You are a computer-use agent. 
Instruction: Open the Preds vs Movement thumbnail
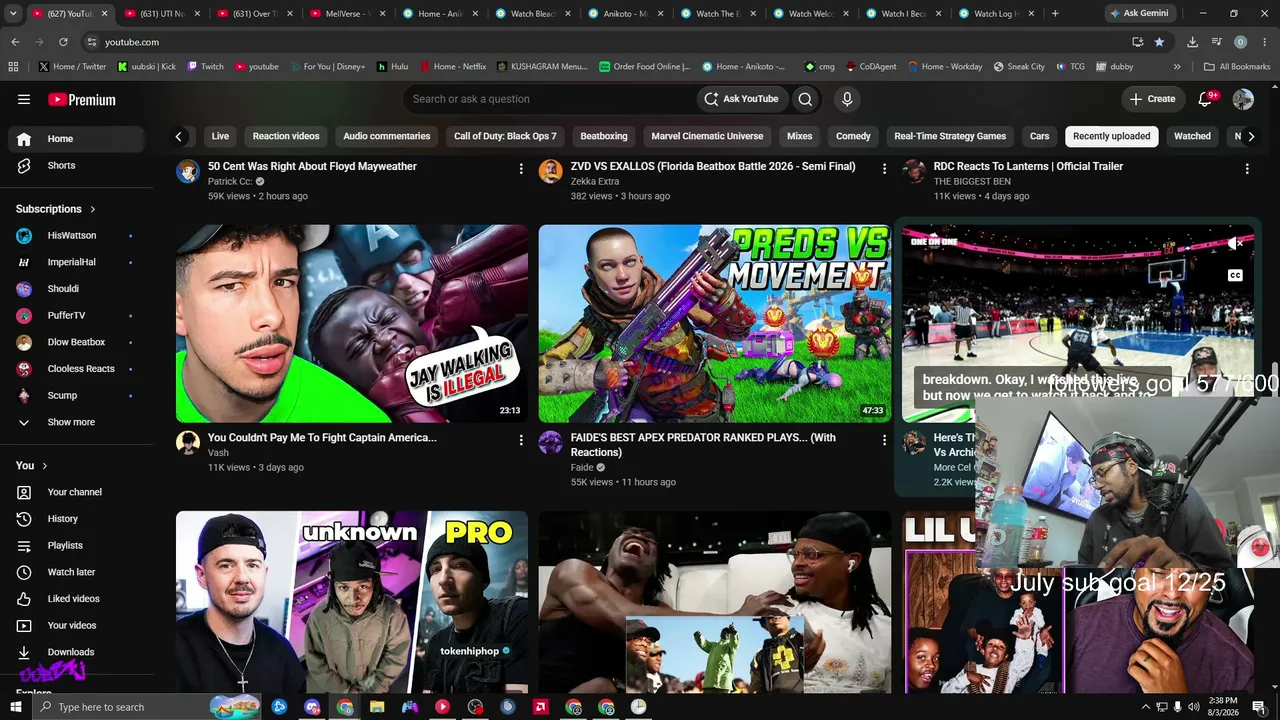[x=715, y=323]
